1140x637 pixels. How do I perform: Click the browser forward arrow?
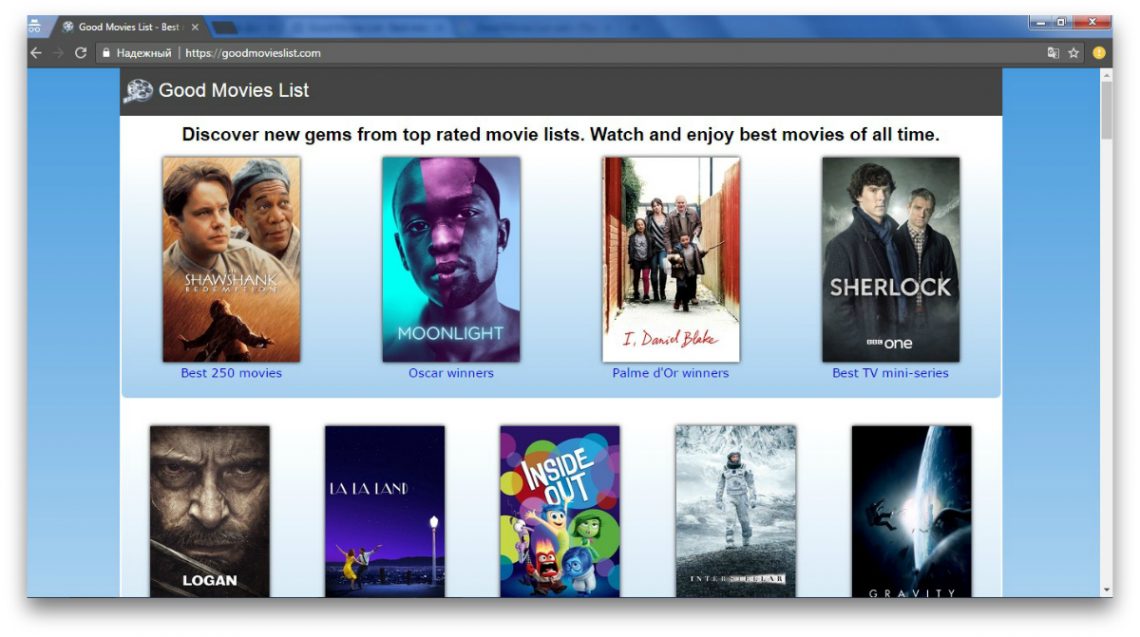59,52
